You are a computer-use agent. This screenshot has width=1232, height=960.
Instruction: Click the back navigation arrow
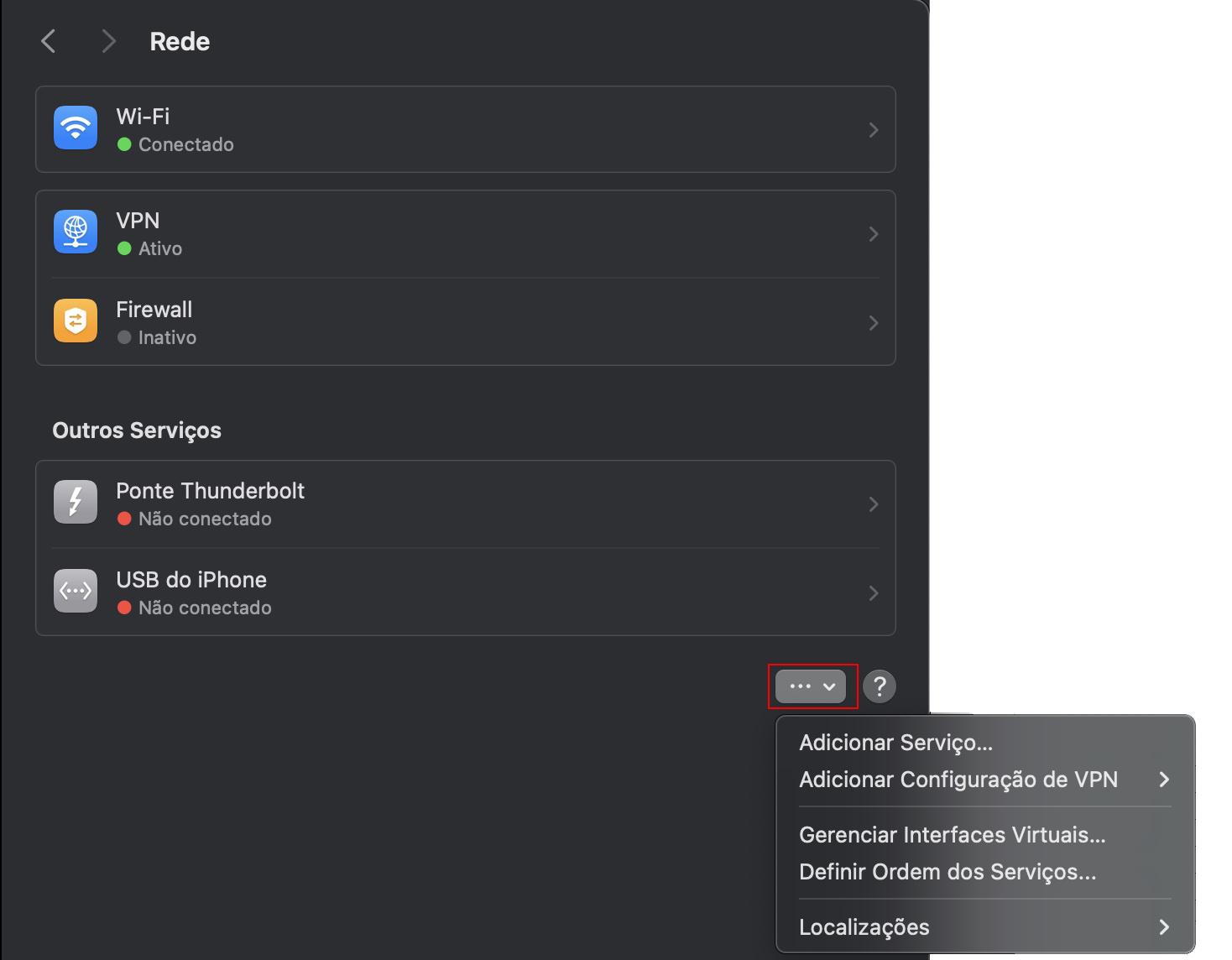click(48, 40)
